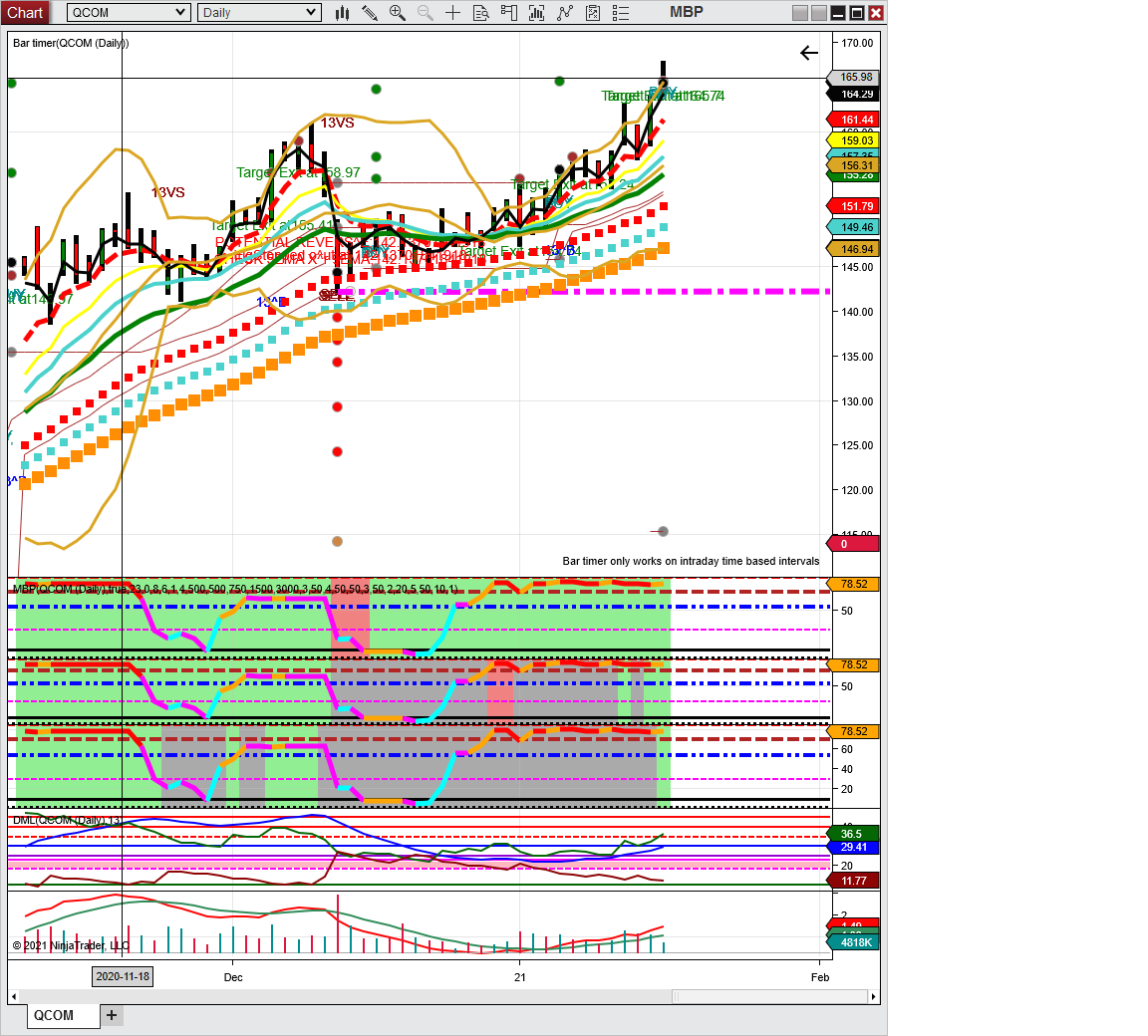This screenshot has height=1036, width=1148.
Task: Activate the zoom in magnifier tool
Action: (397, 12)
